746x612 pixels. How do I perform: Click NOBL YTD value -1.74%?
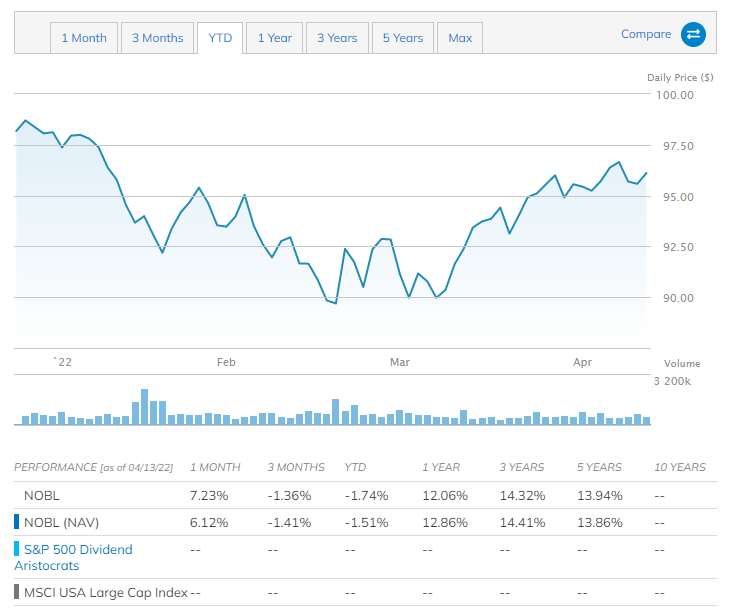point(366,495)
